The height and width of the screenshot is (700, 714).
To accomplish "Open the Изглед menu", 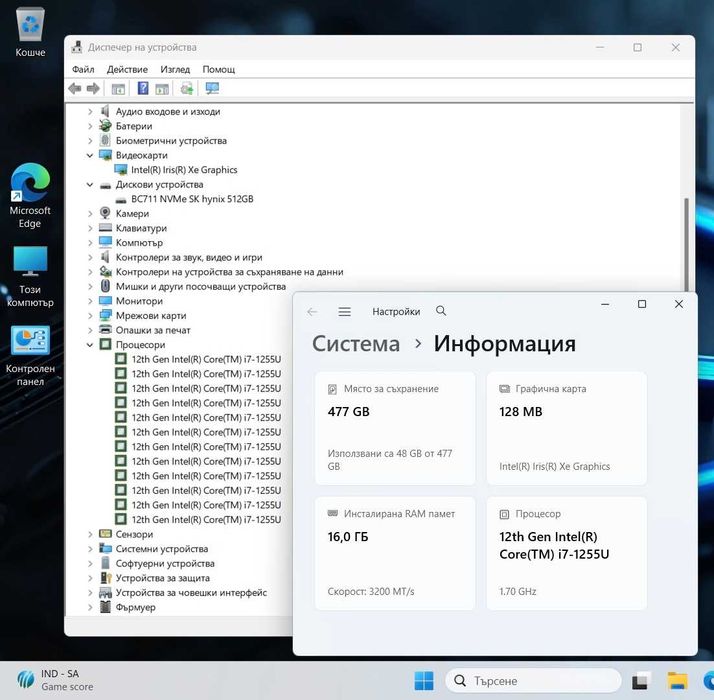I will (175, 69).
